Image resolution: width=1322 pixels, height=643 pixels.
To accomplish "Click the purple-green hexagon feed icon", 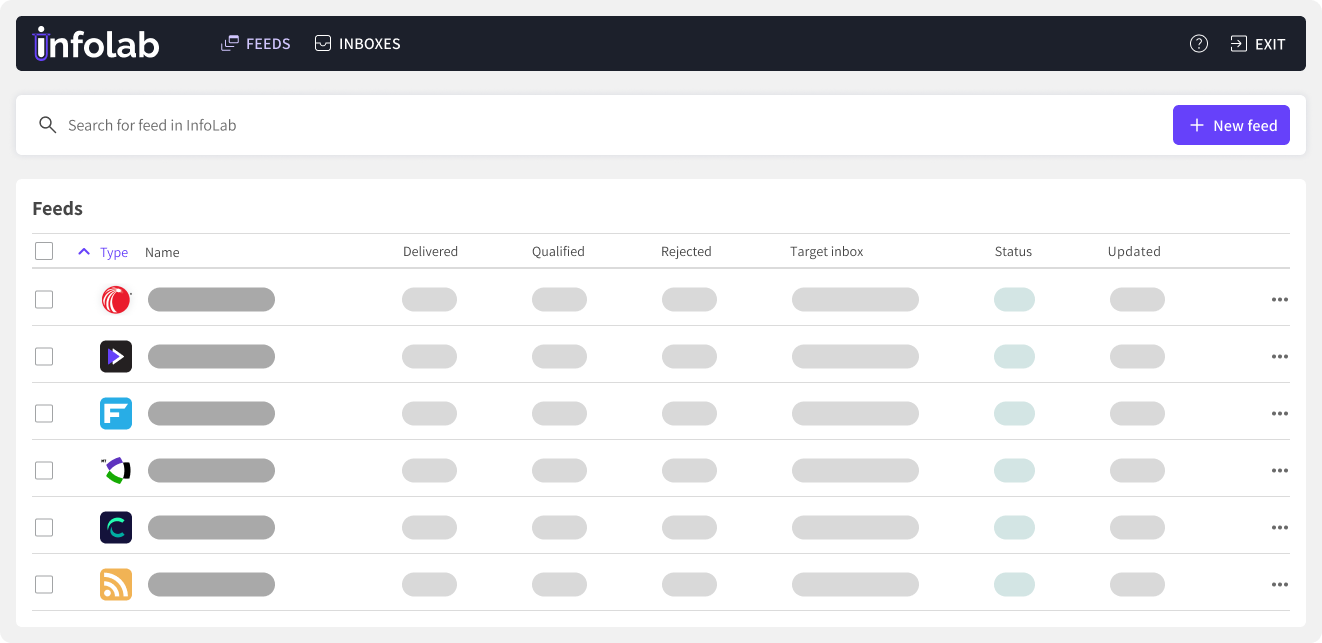I will pyautogui.click(x=116, y=470).
